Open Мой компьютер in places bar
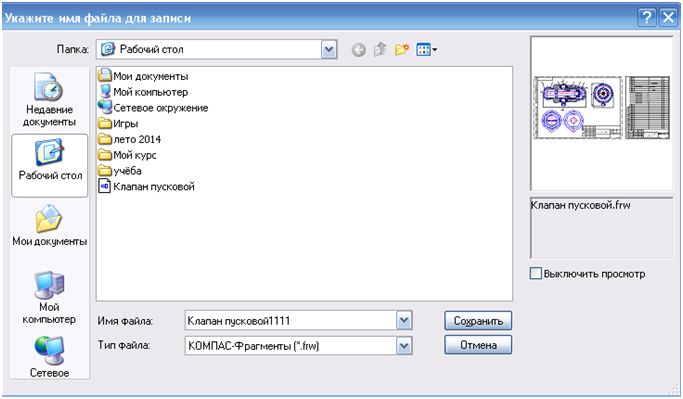 (x=49, y=298)
